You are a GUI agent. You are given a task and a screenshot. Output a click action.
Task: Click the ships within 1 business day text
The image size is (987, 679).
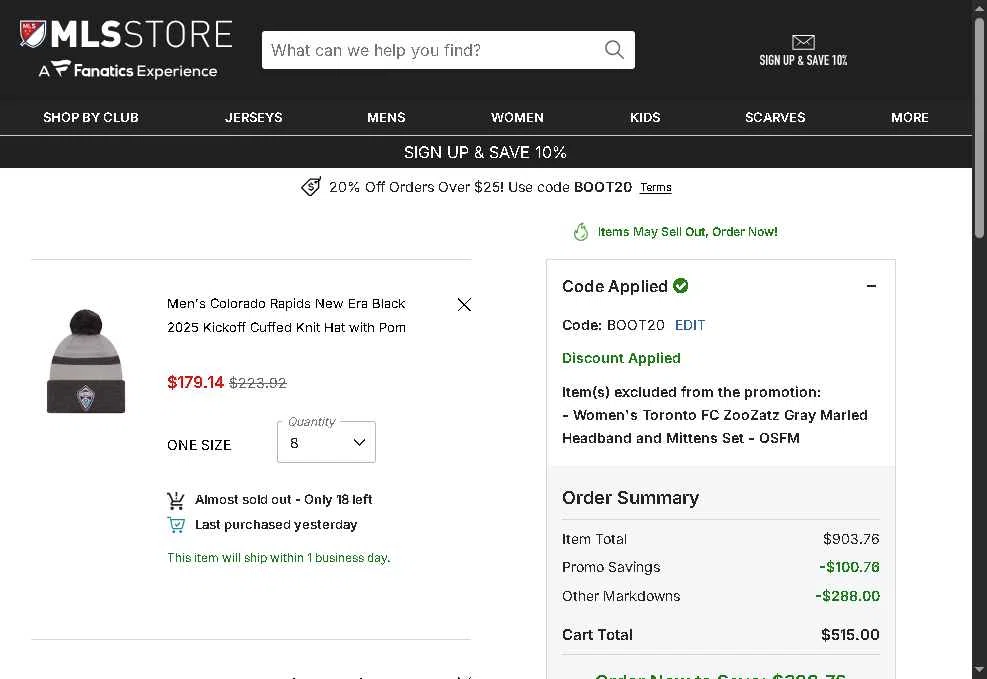279,558
